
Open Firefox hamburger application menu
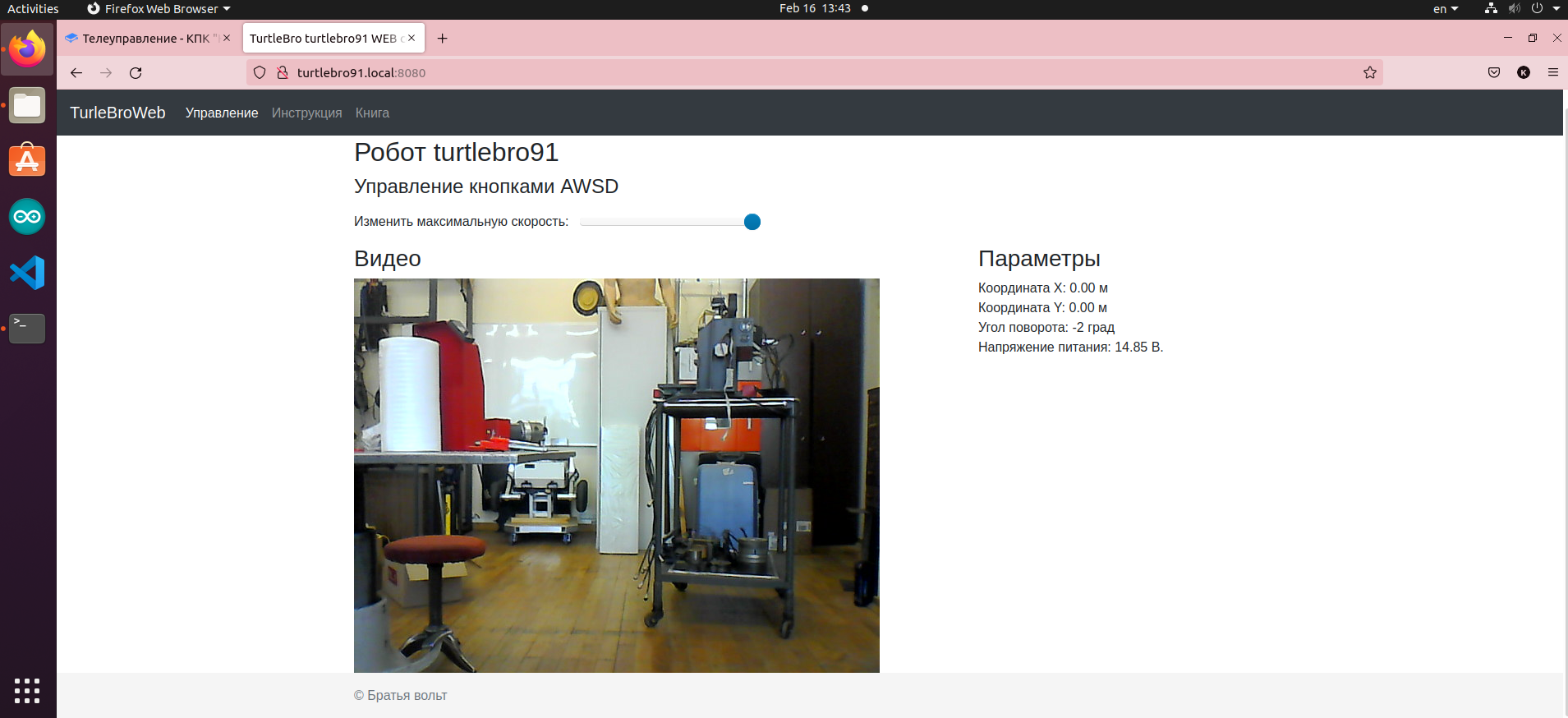pos(1552,73)
